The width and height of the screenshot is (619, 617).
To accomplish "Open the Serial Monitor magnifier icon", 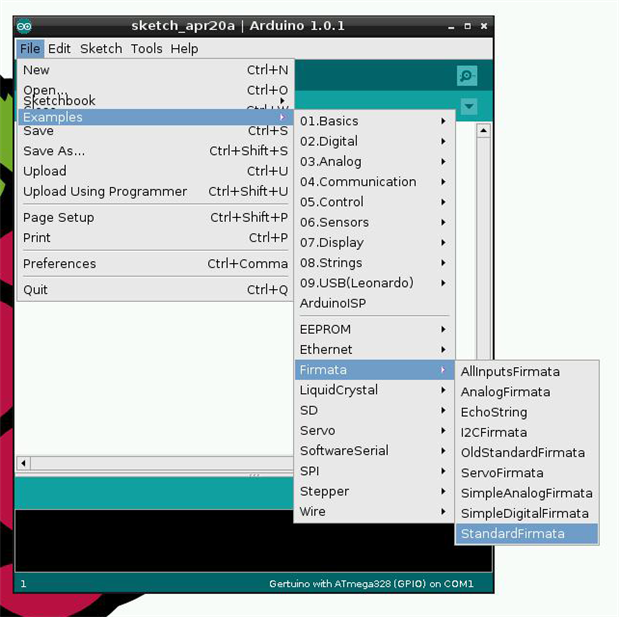I will point(467,75).
